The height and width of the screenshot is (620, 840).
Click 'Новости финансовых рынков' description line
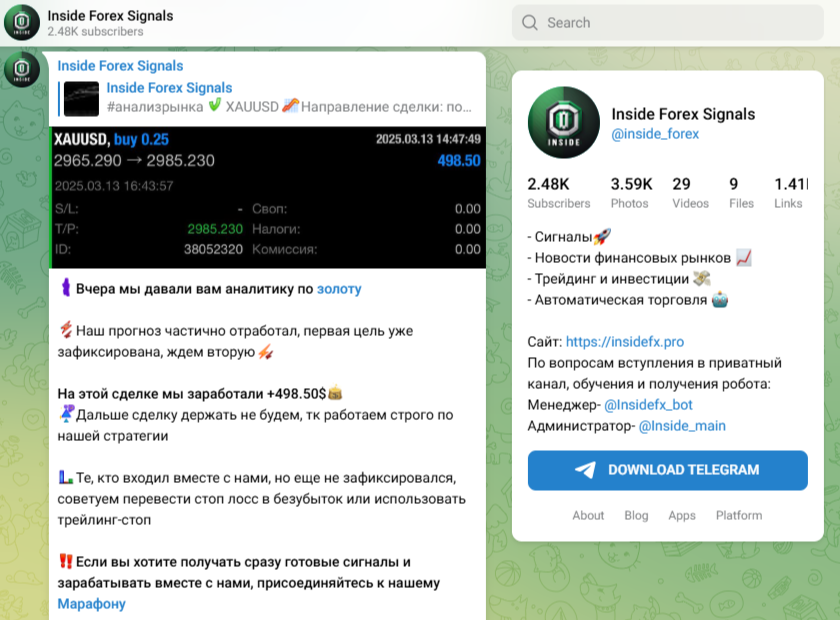(x=640, y=258)
